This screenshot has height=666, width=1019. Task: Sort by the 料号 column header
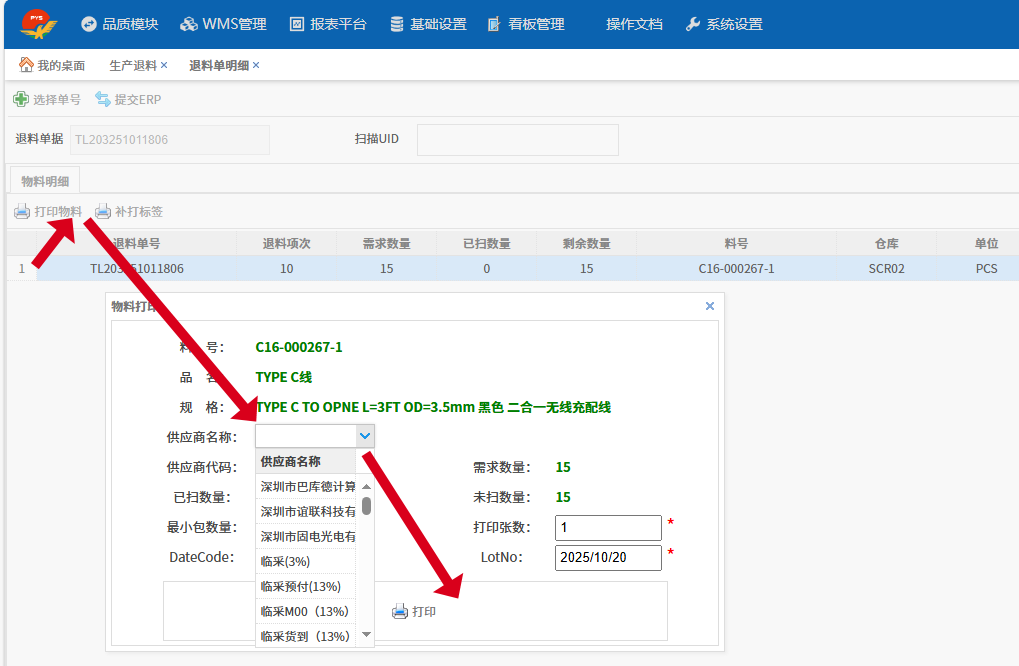pos(736,243)
